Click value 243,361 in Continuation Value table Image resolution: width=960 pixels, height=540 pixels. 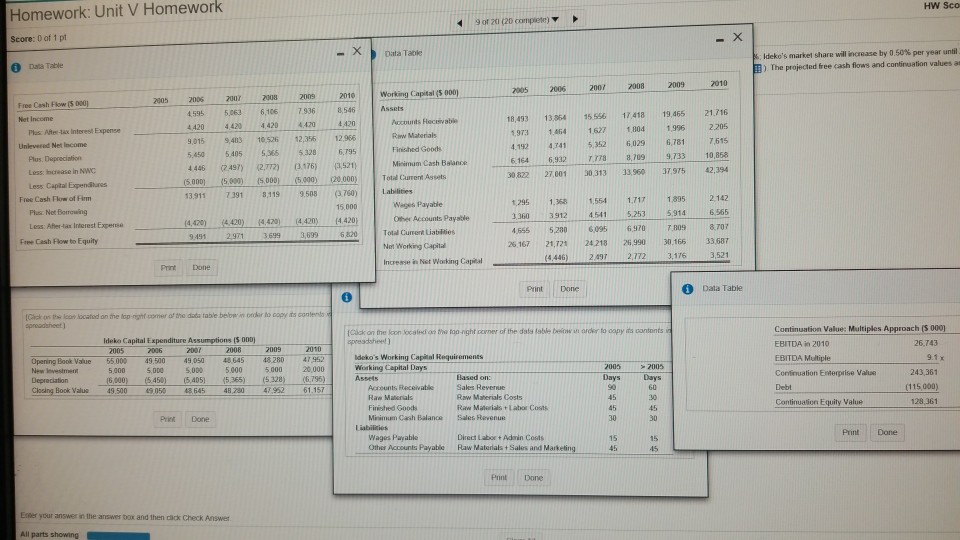click(x=924, y=372)
